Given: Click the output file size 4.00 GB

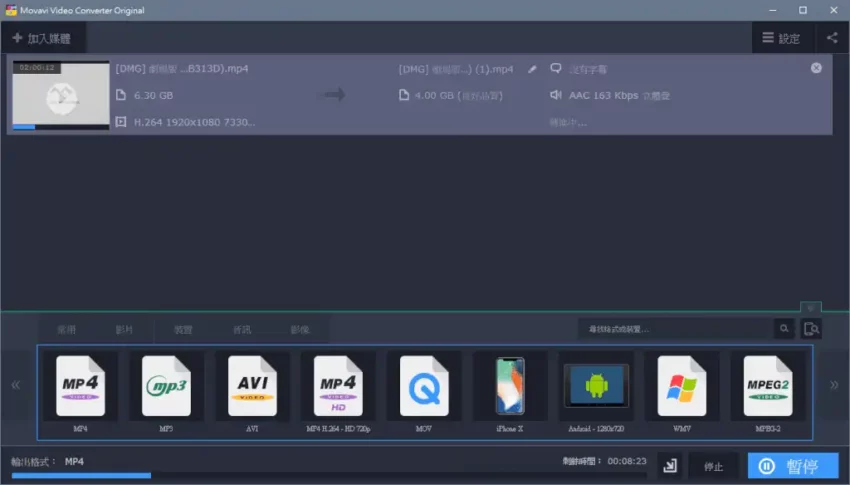Looking at the screenshot, I should (x=459, y=95).
